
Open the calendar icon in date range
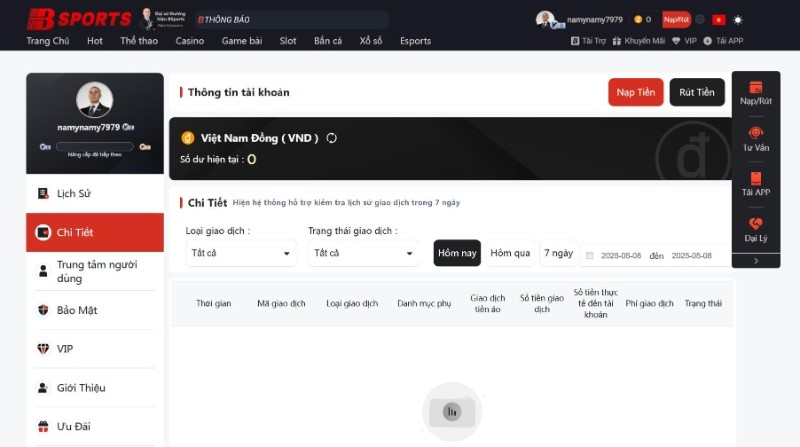pyautogui.click(x=590, y=256)
